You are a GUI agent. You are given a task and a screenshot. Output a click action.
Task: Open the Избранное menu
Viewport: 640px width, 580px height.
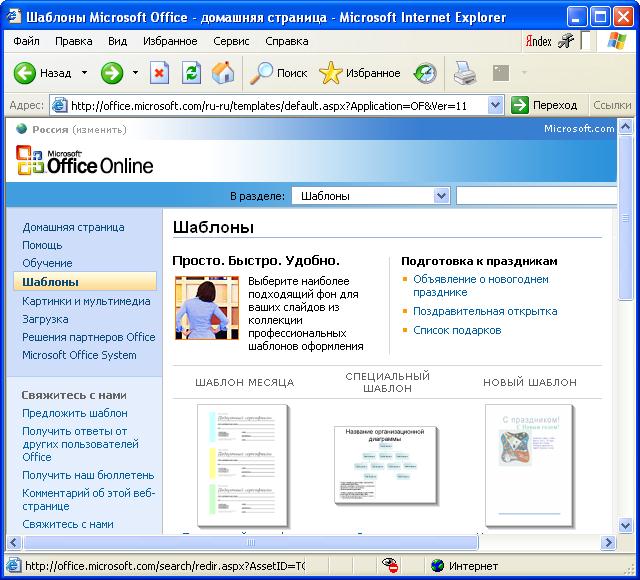pos(170,41)
